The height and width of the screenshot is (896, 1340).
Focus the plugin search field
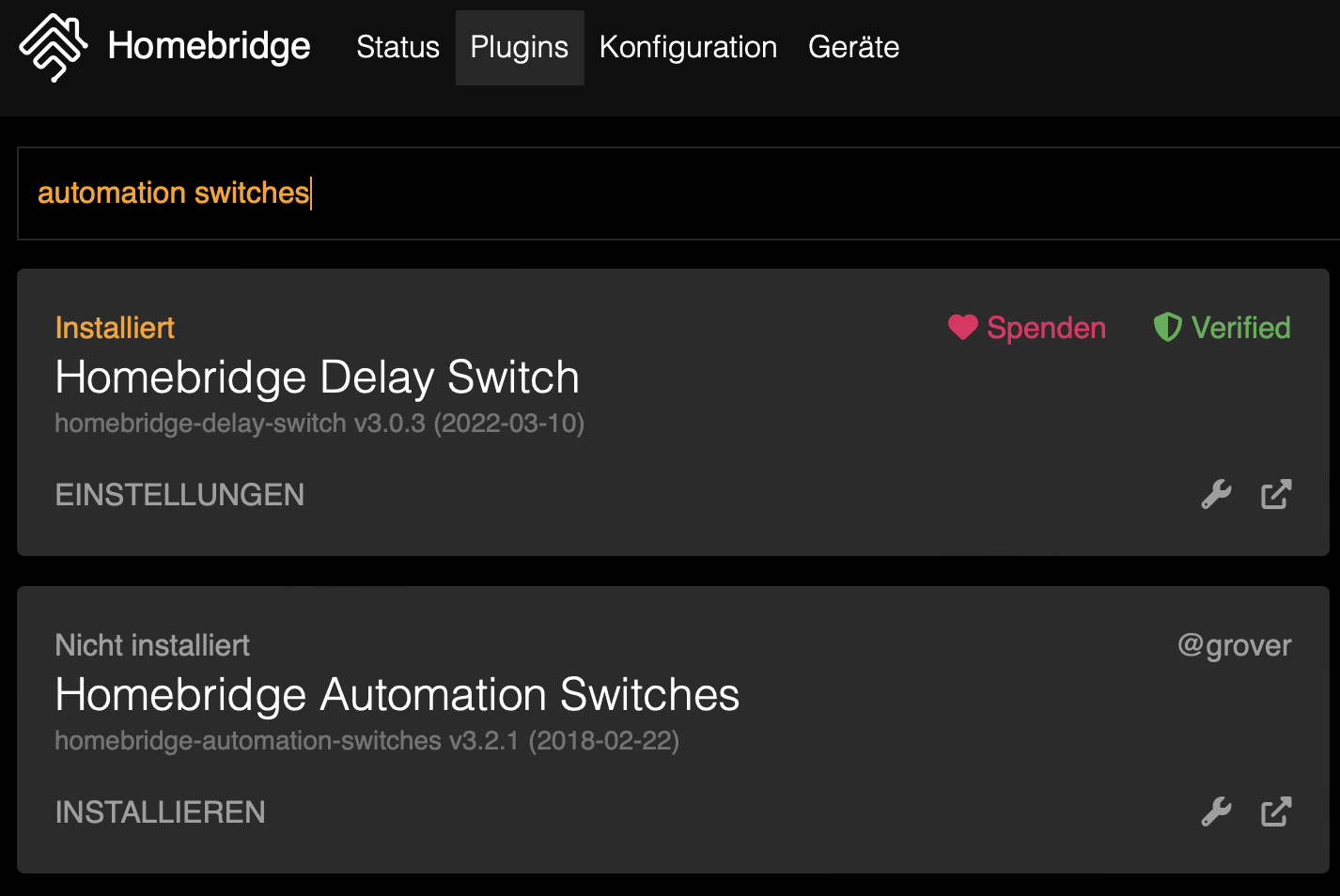(x=677, y=193)
